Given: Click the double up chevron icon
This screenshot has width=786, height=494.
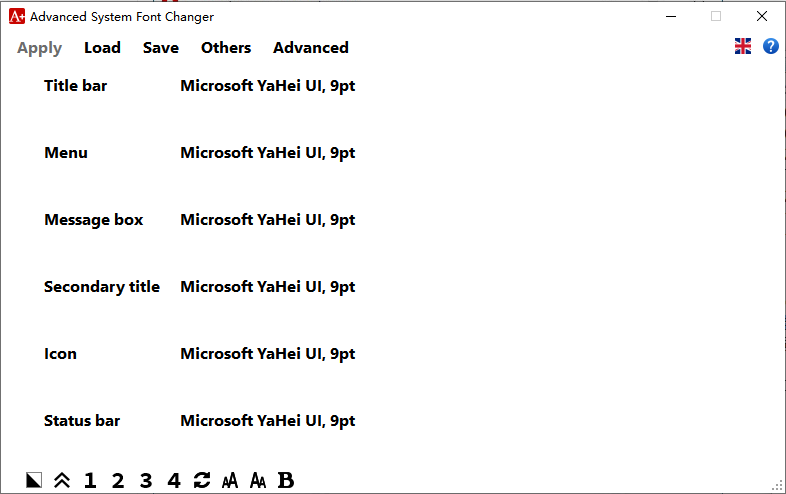Looking at the screenshot, I should 62,481.
